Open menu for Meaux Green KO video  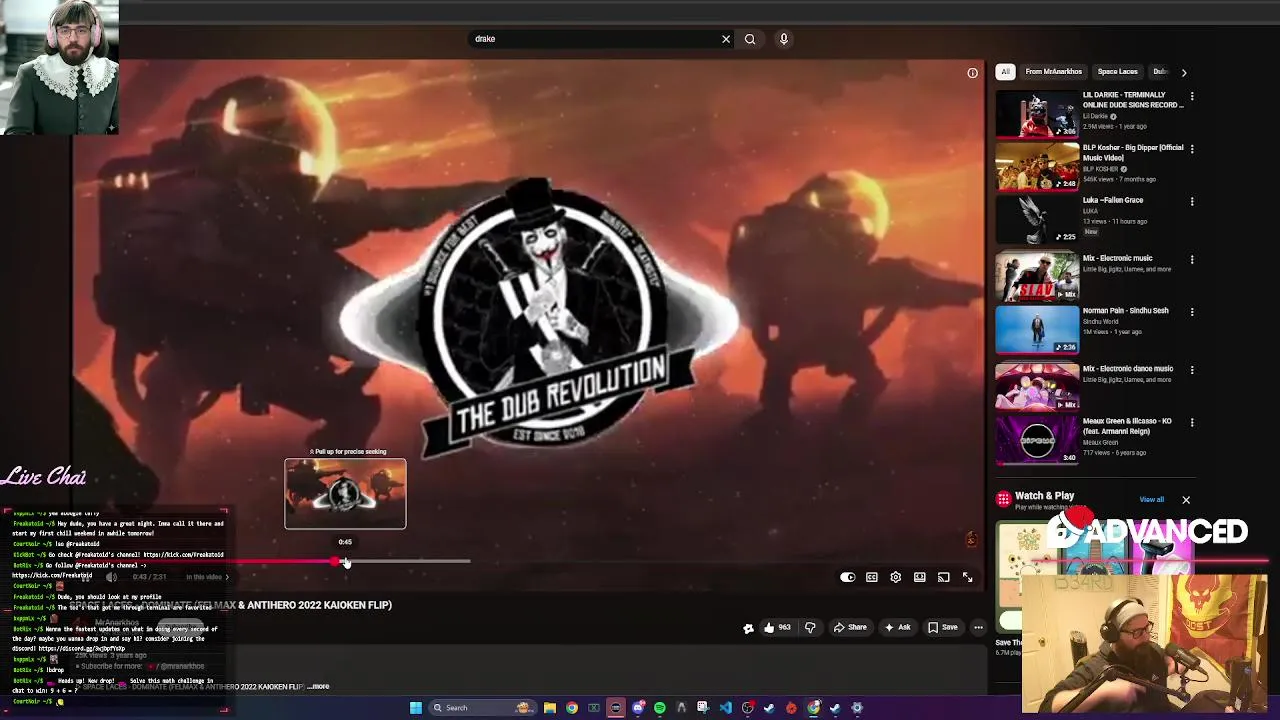pyautogui.click(x=1192, y=423)
